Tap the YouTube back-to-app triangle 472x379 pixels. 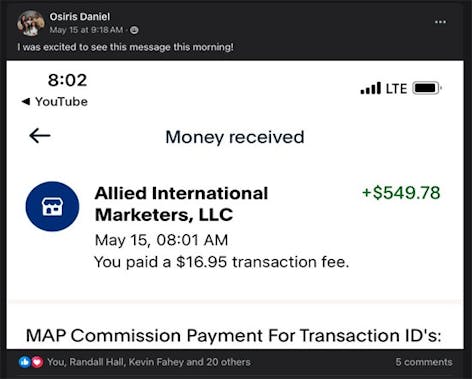(26, 101)
